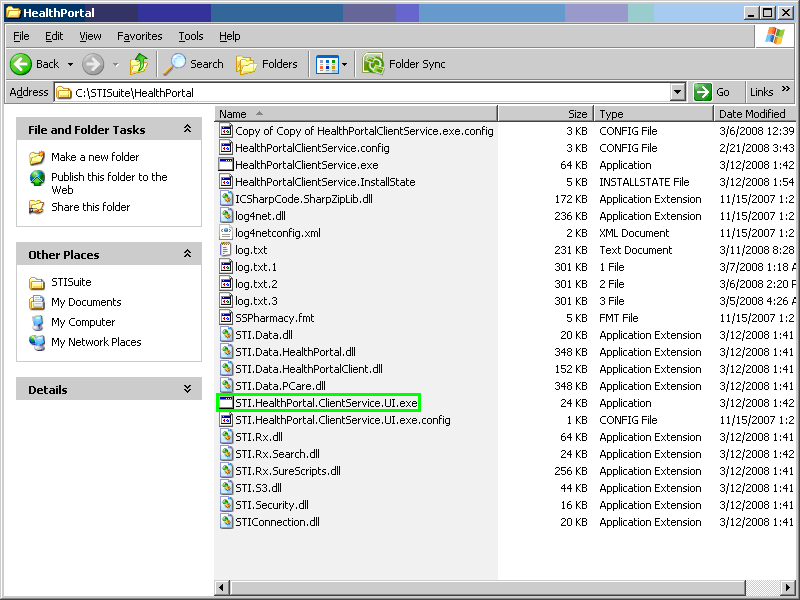The height and width of the screenshot is (600, 800).
Task: Click the grey Forward arrow button
Action: 93,64
